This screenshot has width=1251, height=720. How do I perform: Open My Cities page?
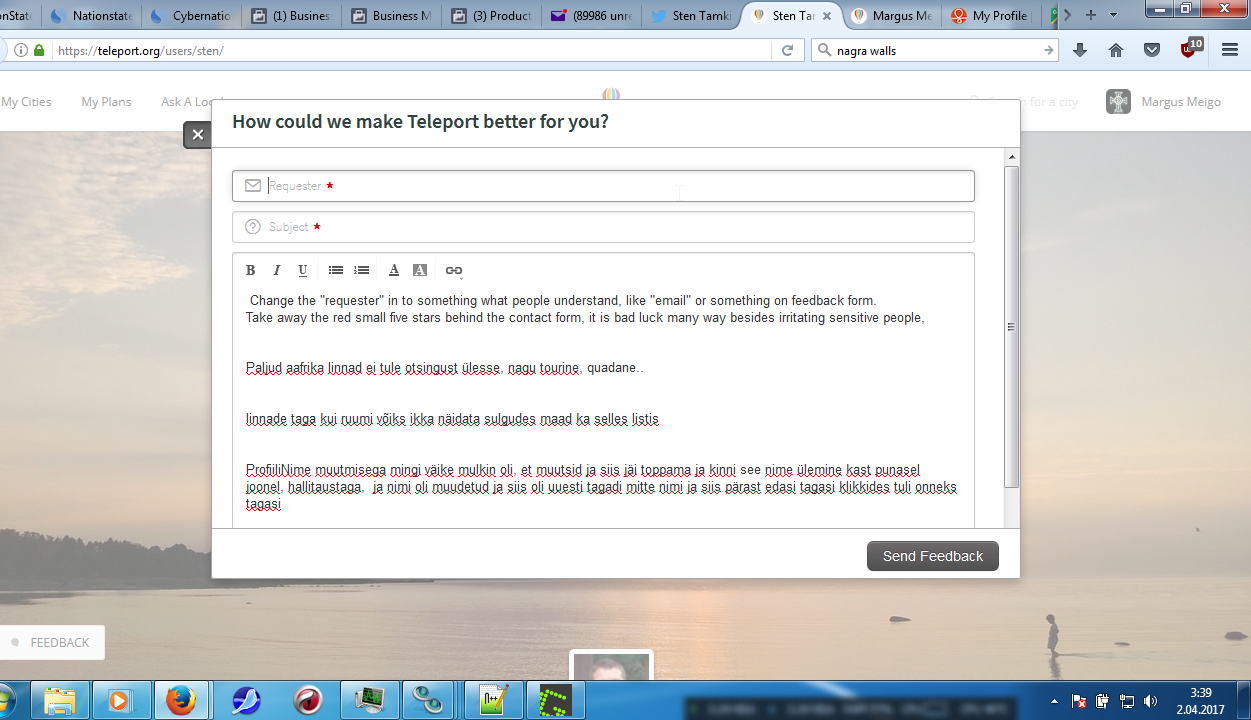pyautogui.click(x=26, y=102)
